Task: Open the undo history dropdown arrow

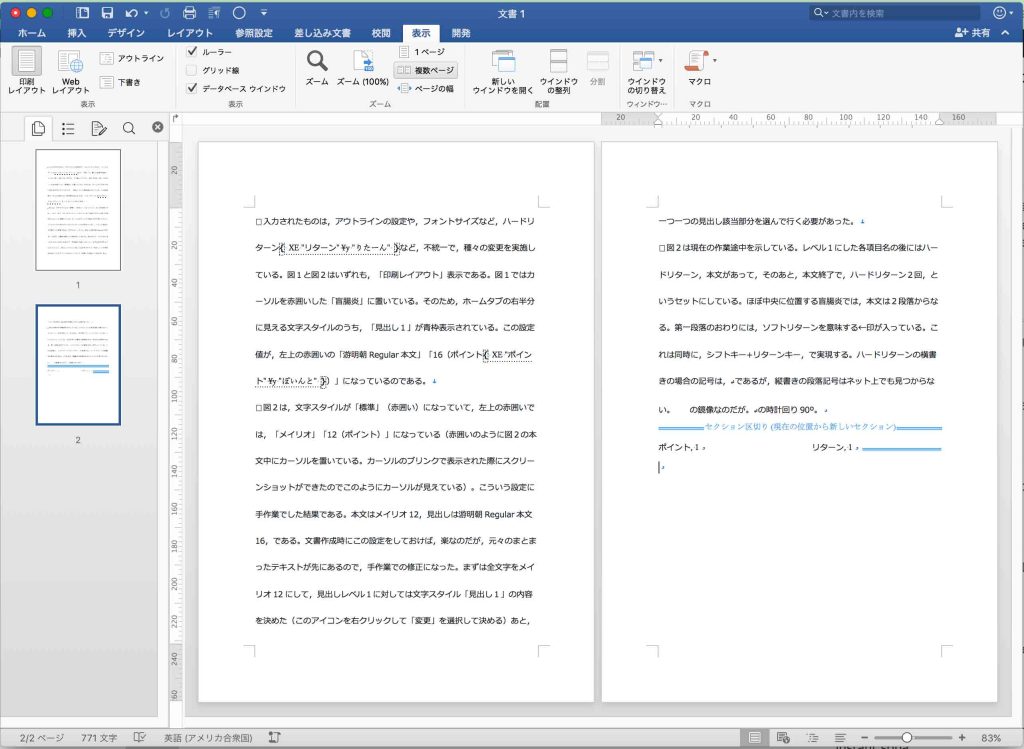Action: click(146, 12)
